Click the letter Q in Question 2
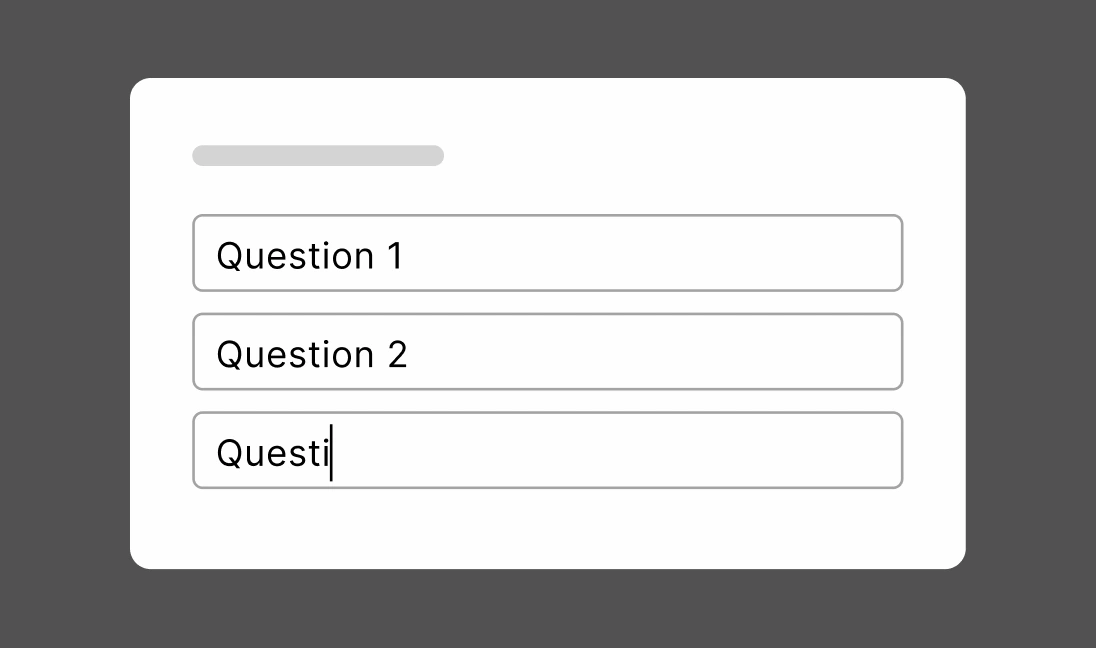The width and height of the screenshot is (1096, 648). pyautogui.click(x=229, y=354)
